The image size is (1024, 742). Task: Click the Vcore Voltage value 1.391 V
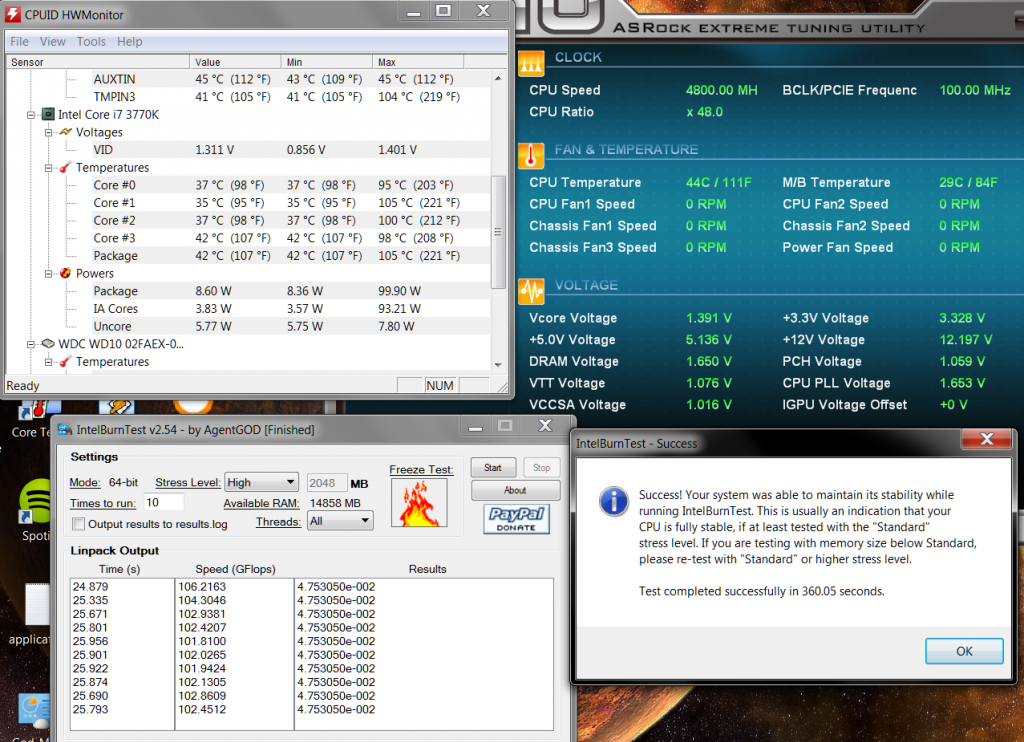pyautogui.click(x=709, y=318)
